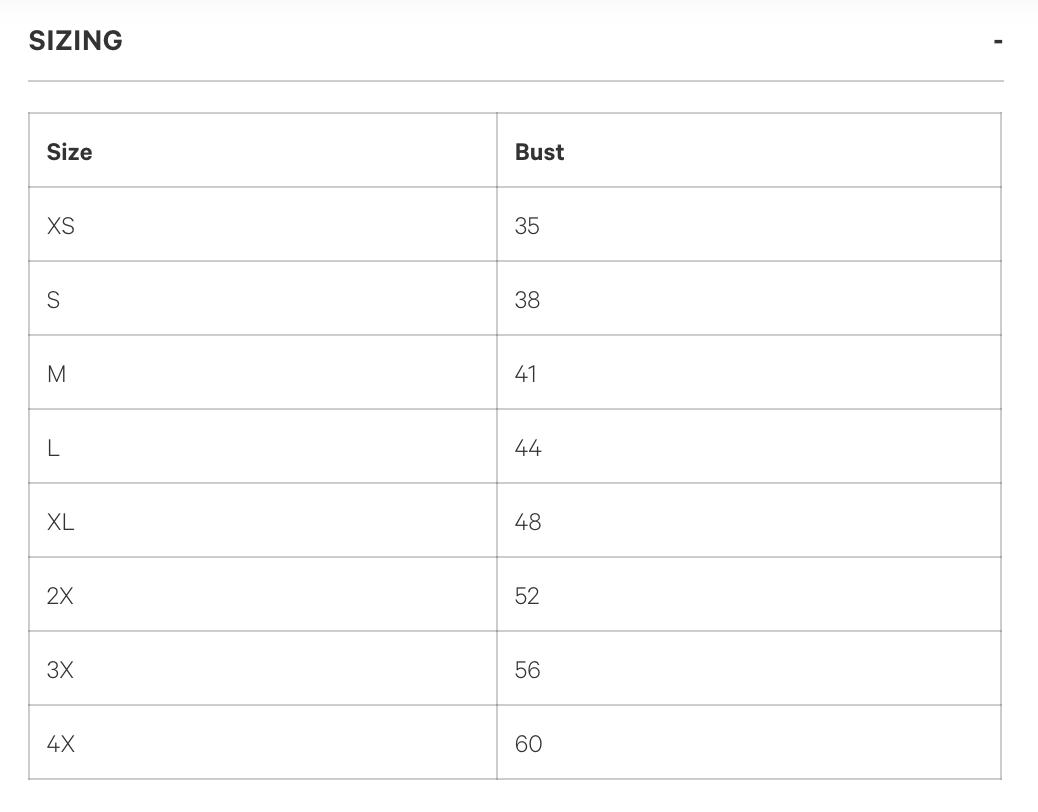The height and width of the screenshot is (812, 1038).
Task: Click the SIZING heading
Action: 76,41
